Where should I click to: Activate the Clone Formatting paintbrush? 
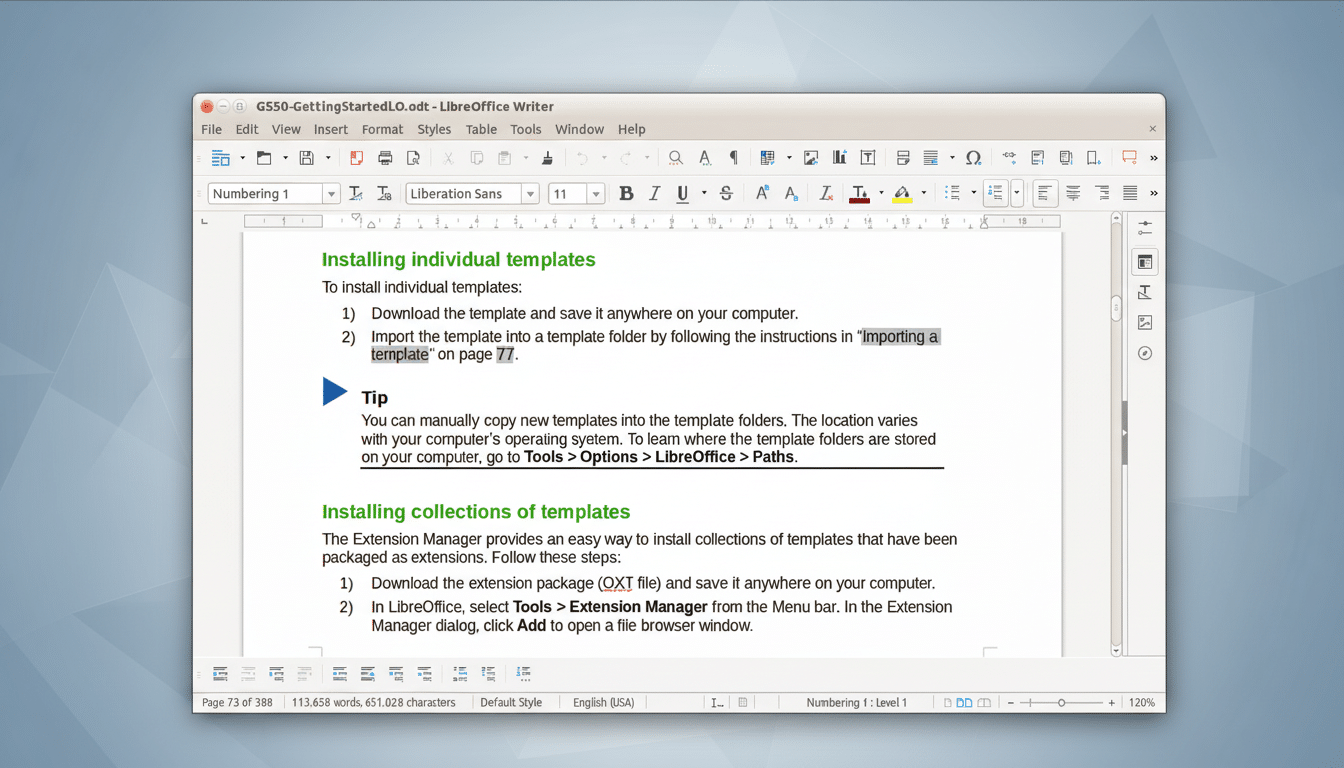coord(547,157)
